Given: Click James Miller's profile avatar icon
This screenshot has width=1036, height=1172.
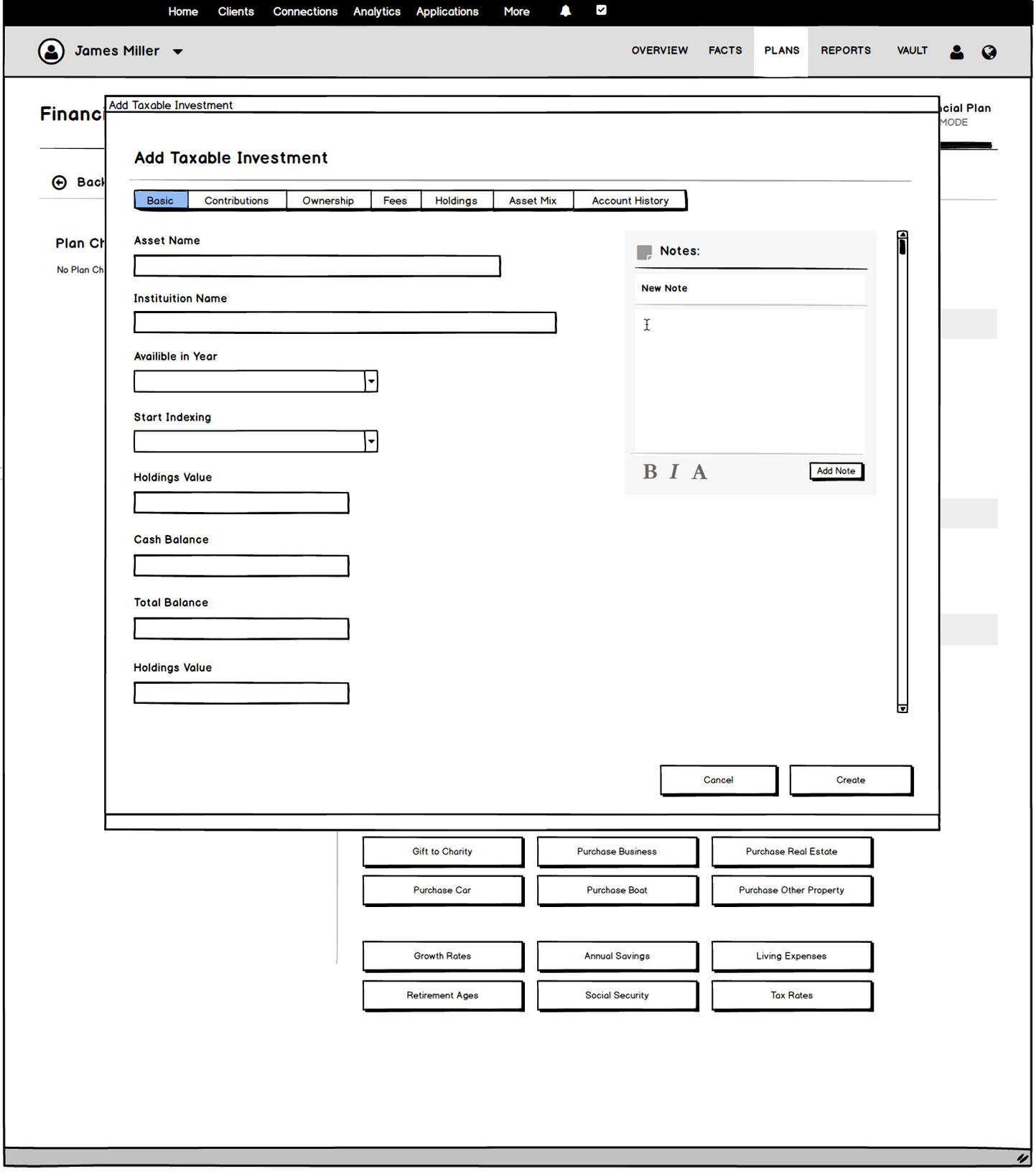Looking at the screenshot, I should (x=51, y=51).
